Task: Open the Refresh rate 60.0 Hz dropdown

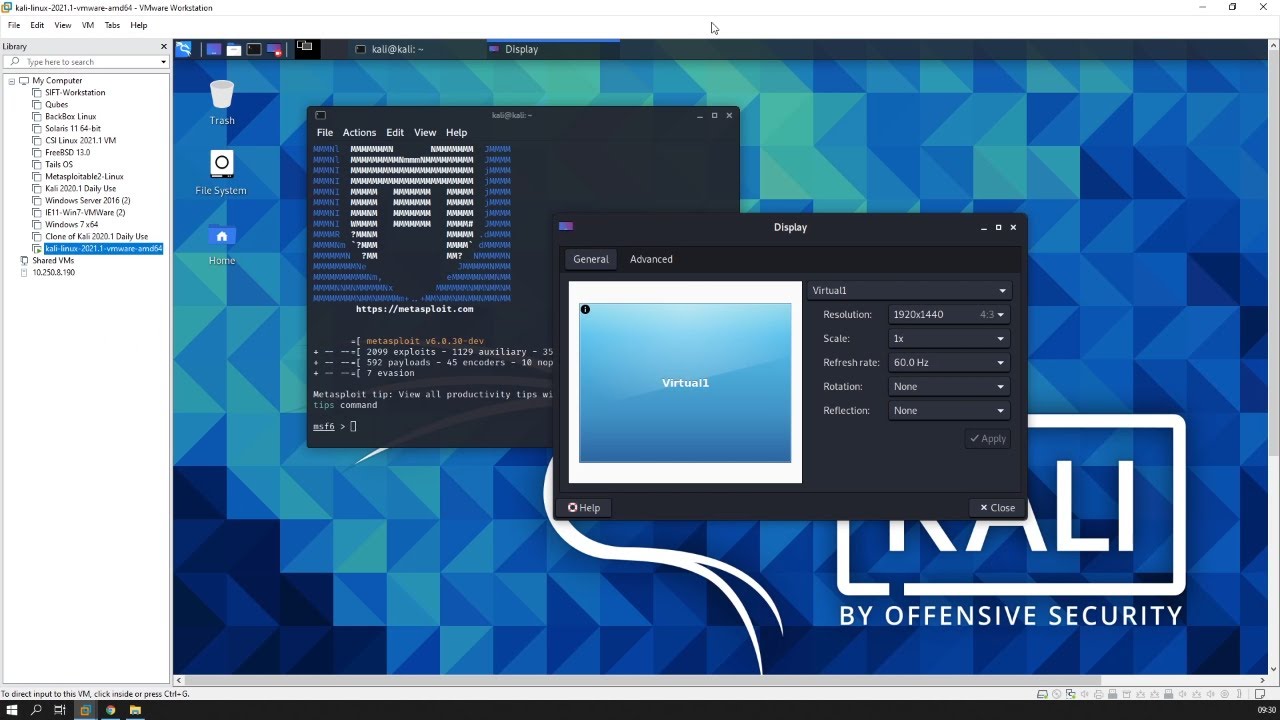Action: click(948, 362)
